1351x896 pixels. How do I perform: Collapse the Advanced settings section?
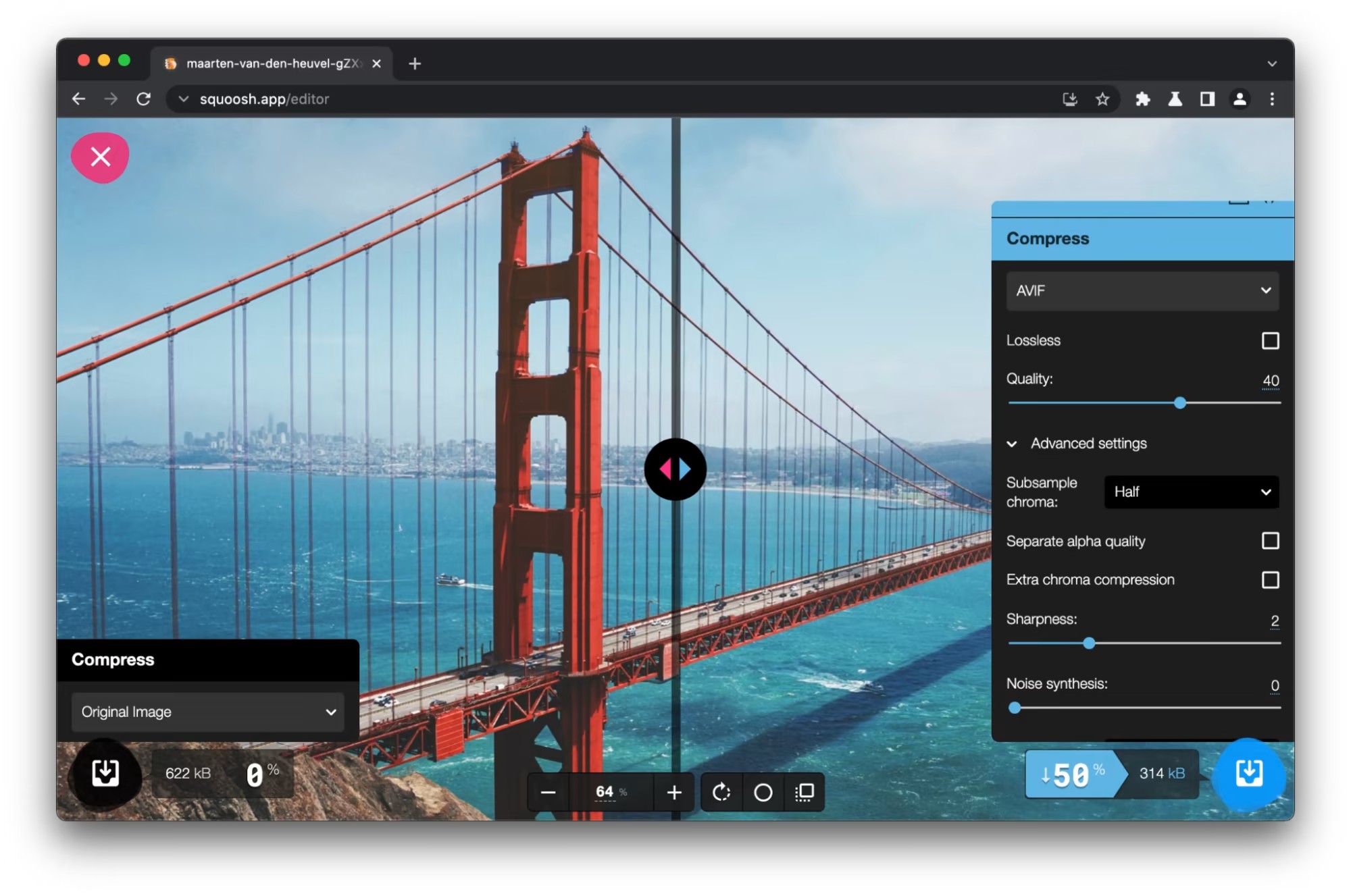pyautogui.click(x=1077, y=444)
